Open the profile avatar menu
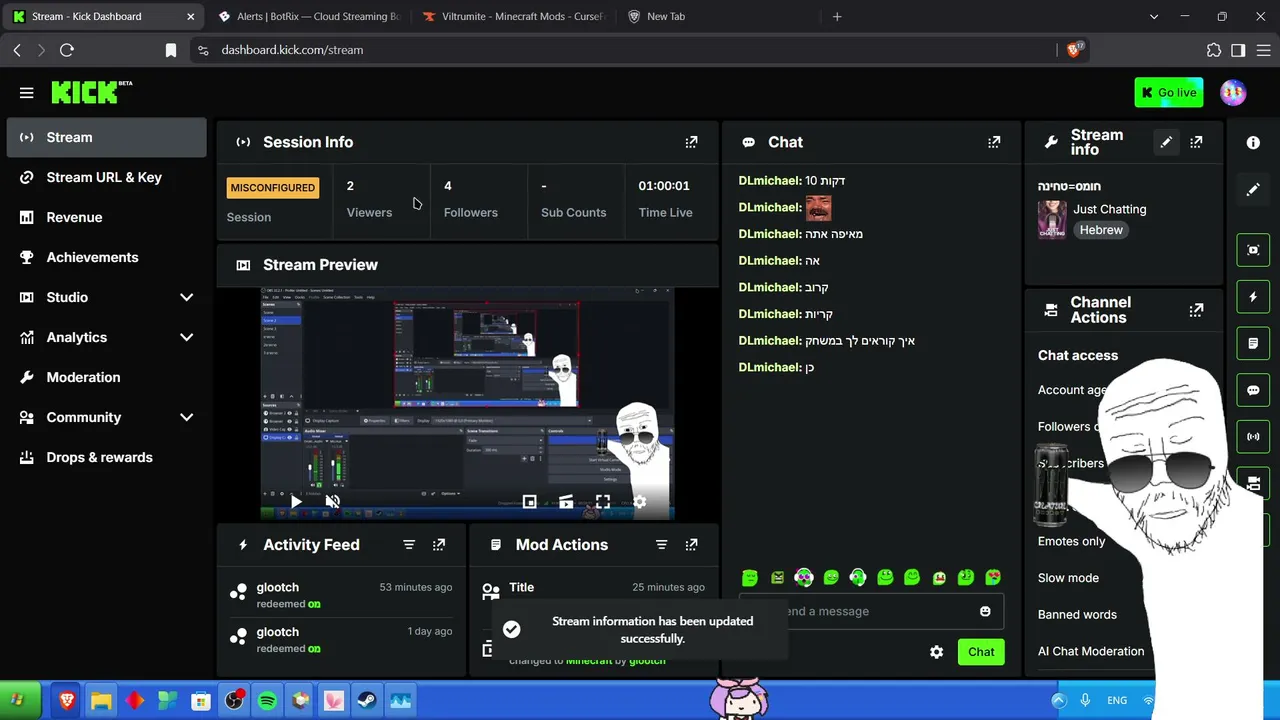 (1233, 92)
